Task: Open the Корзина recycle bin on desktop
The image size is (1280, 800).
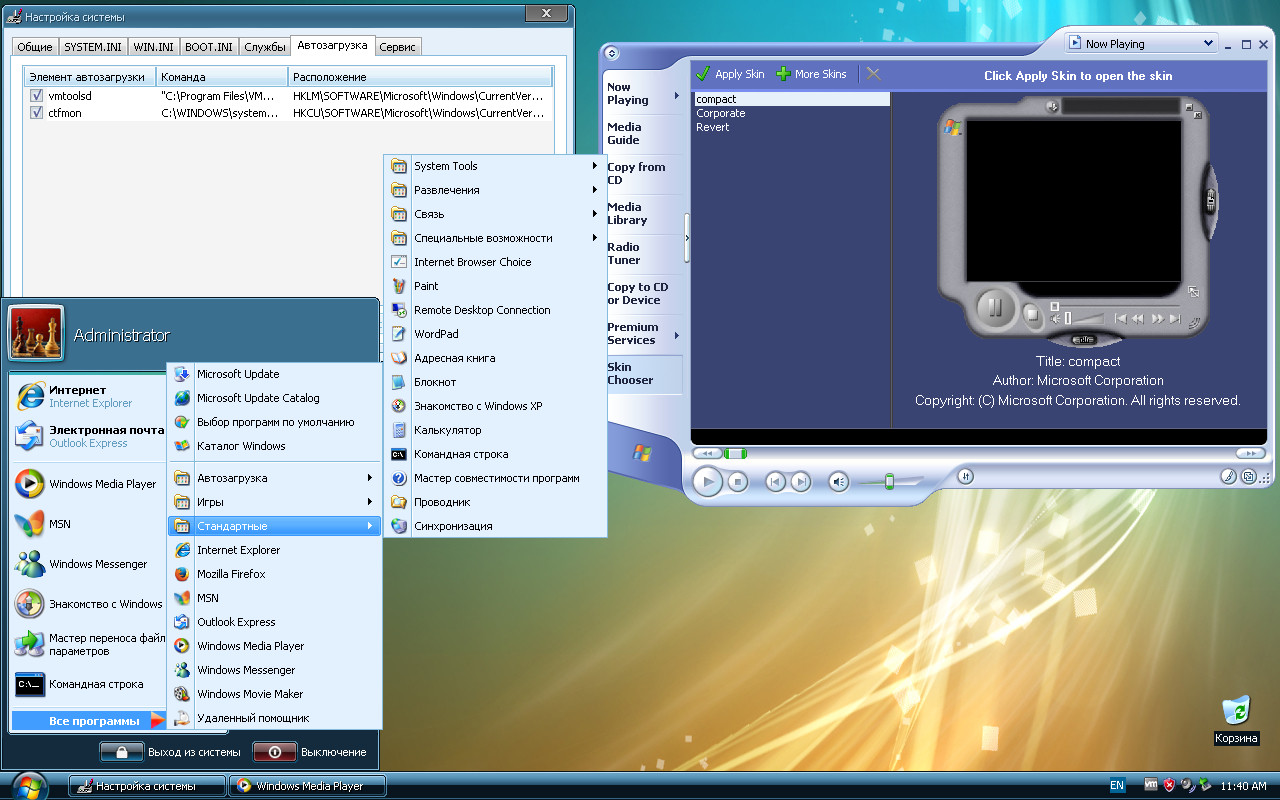Action: click(x=1236, y=712)
